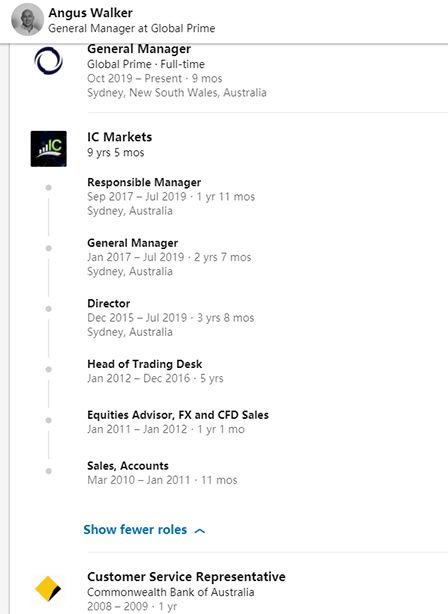This screenshot has height=614, width=448.
Task: Select the General Manager at Global Prime title
Action: click(x=132, y=29)
